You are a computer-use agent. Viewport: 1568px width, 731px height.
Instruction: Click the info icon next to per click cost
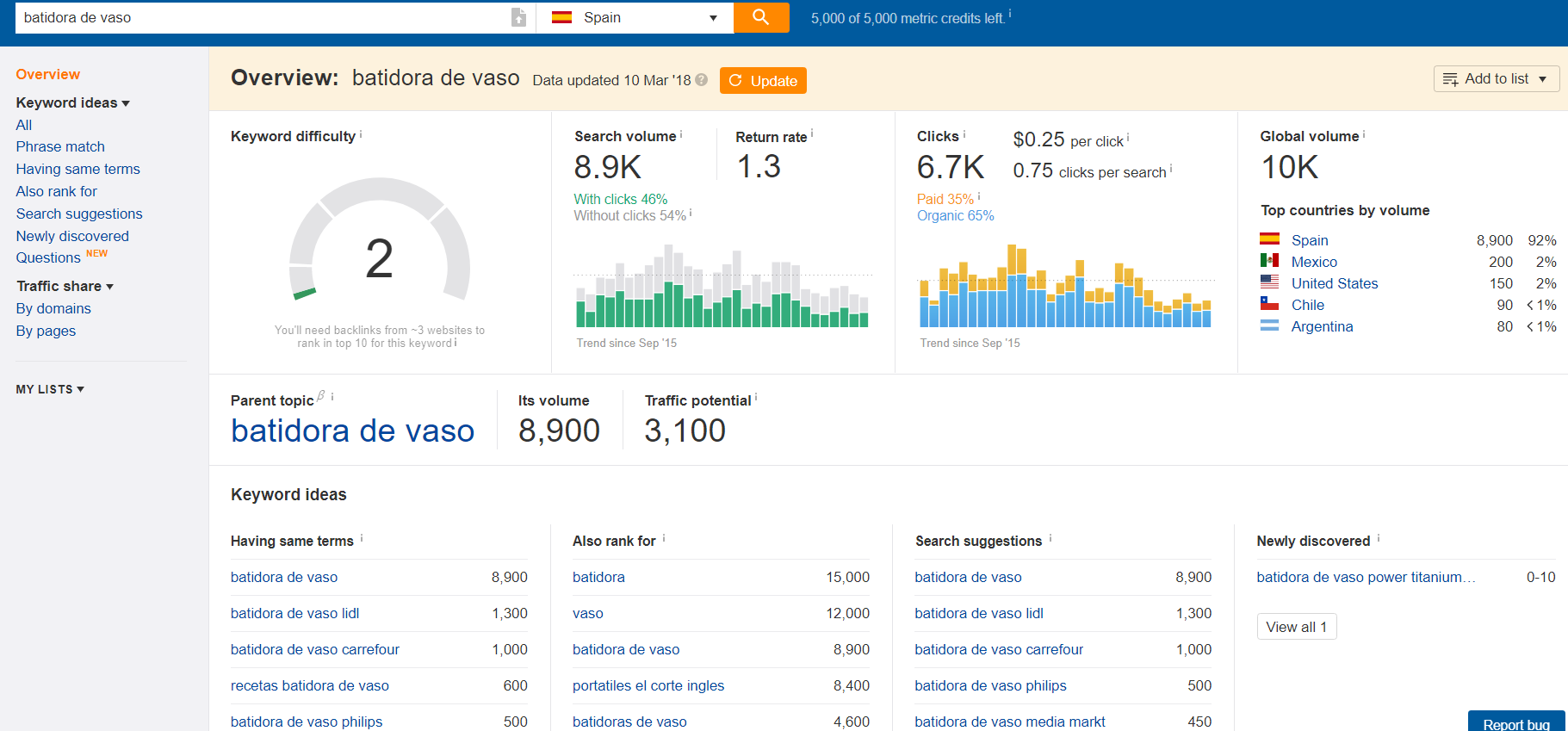click(1128, 138)
